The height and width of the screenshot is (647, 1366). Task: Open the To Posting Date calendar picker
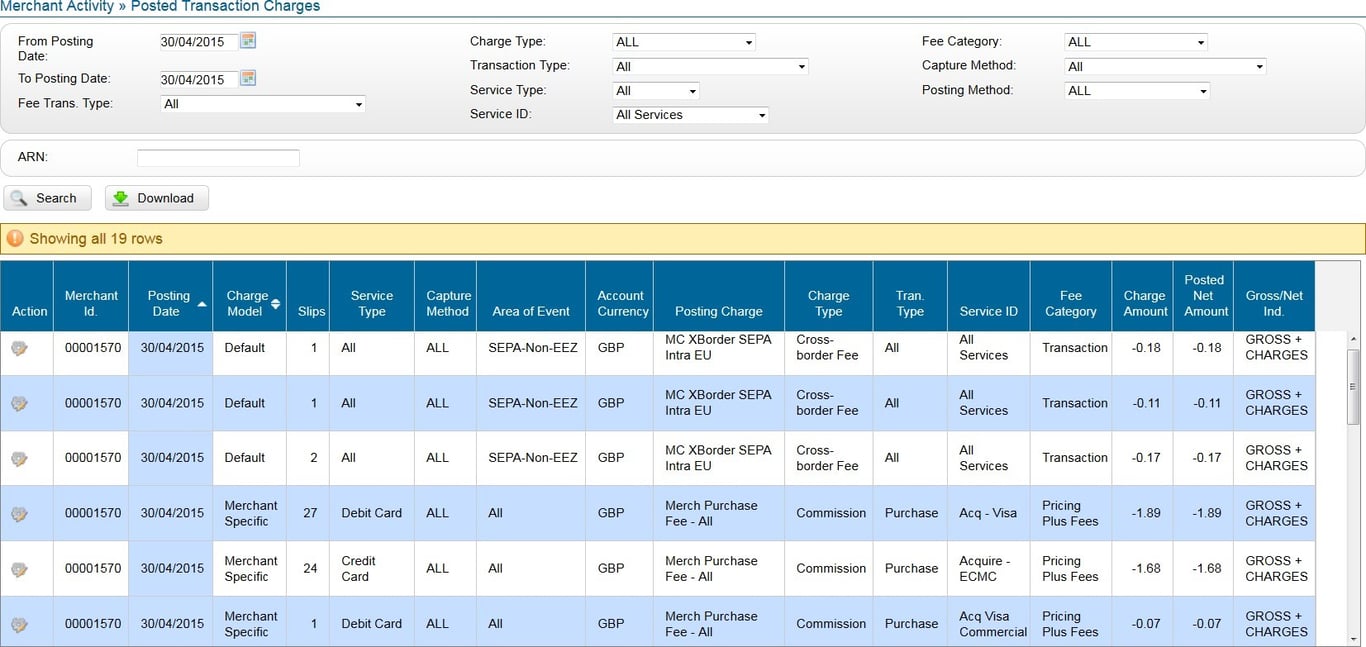tap(248, 78)
